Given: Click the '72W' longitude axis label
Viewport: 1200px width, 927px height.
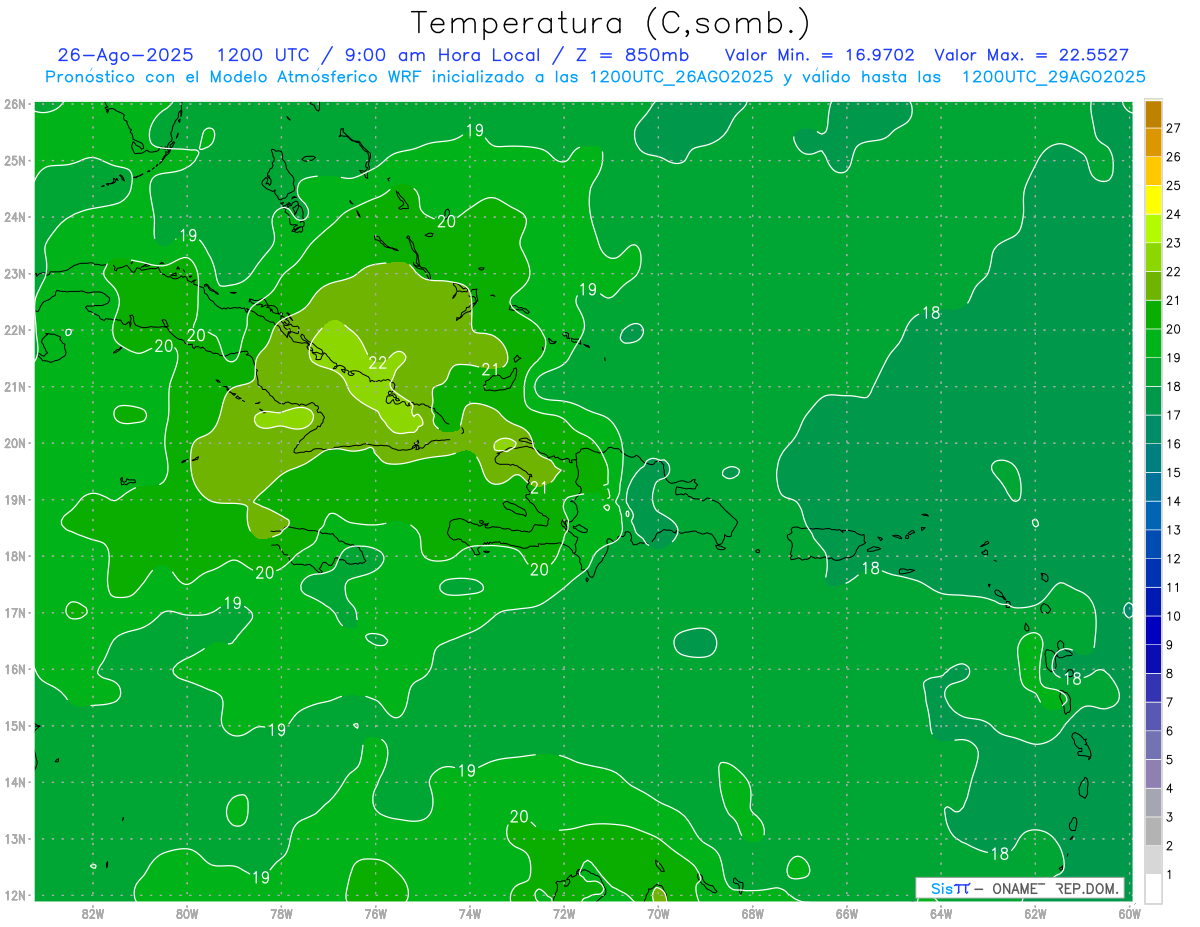Looking at the screenshot, I should click(x=564, y=912).
